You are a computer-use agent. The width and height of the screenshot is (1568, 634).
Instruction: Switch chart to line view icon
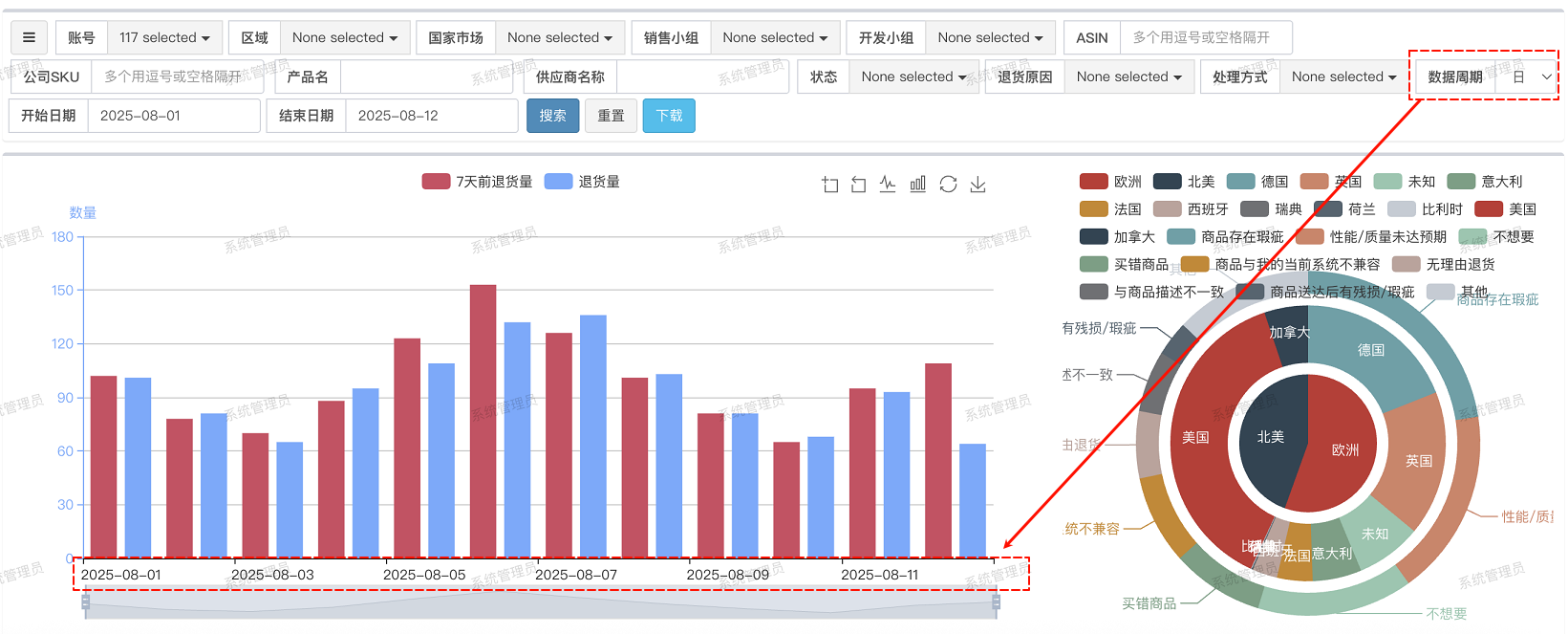[888, 185]
